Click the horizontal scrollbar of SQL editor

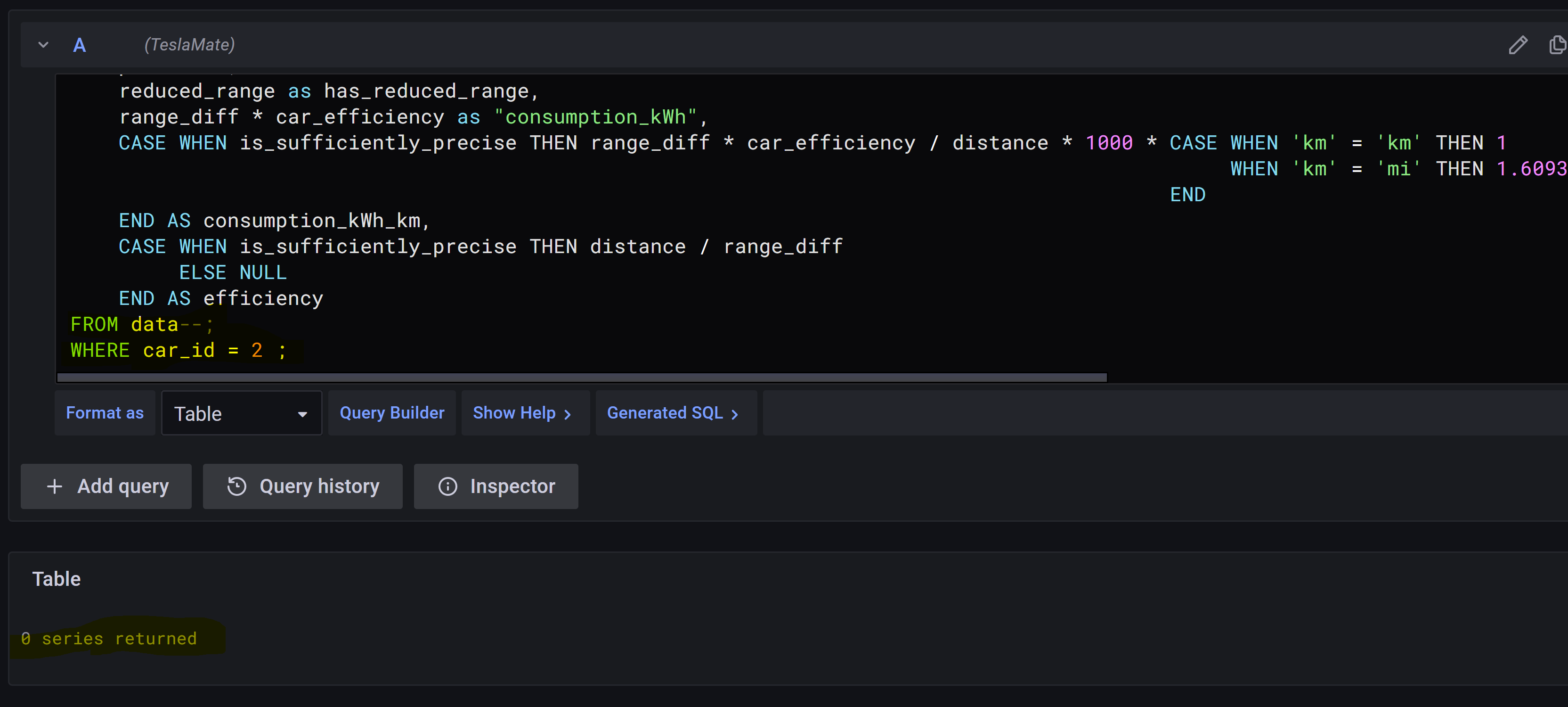point(581,378)
